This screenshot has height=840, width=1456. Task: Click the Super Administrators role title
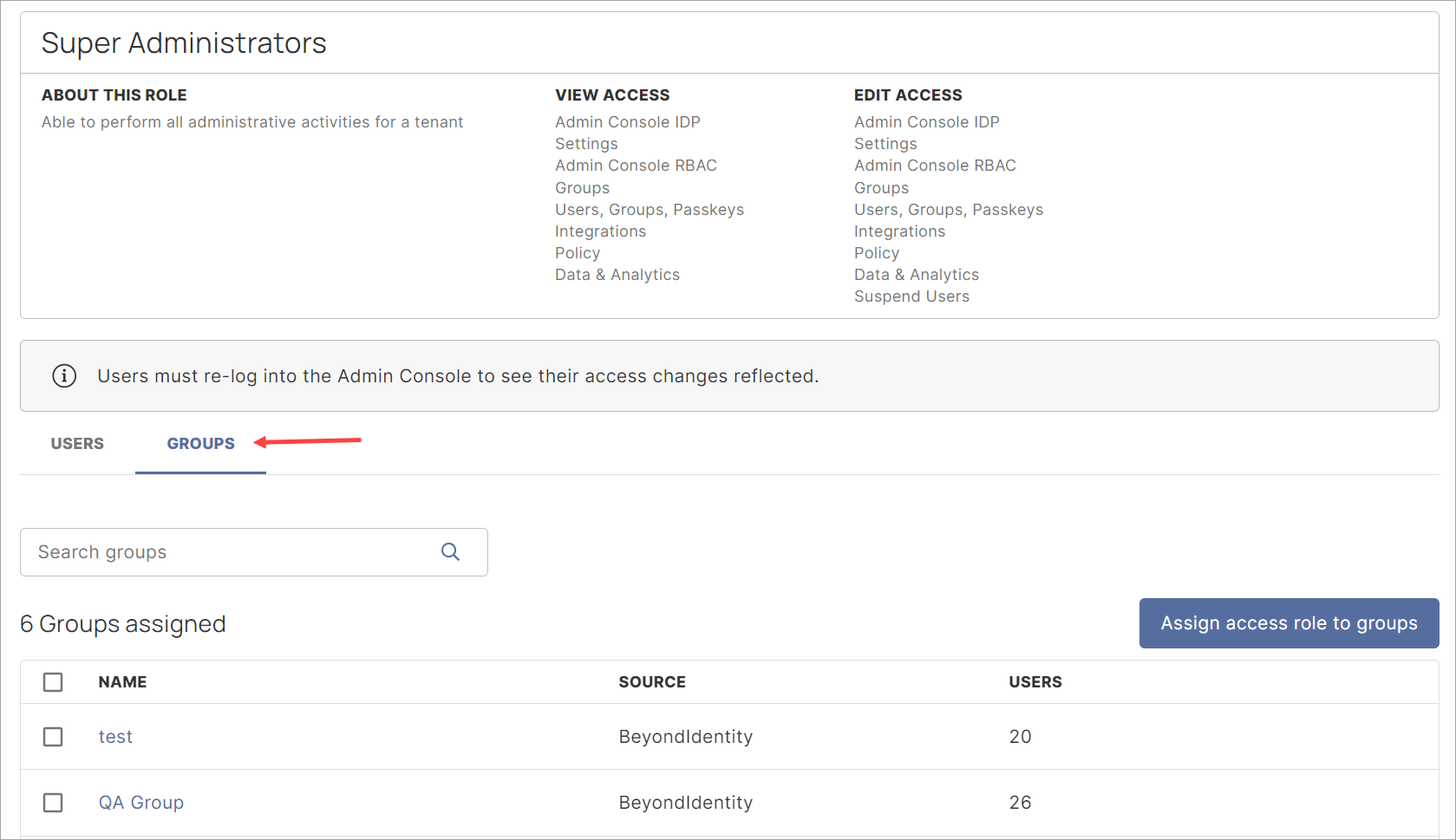[x=184, y=43]
